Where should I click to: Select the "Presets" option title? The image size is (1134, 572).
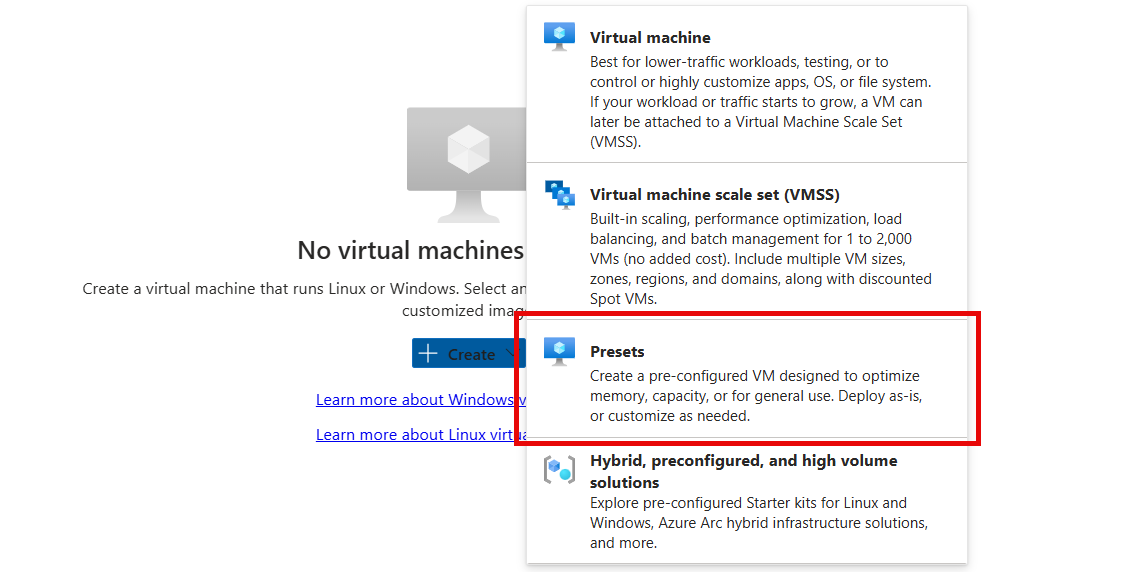pyautogui.click(x=617, y=352)
